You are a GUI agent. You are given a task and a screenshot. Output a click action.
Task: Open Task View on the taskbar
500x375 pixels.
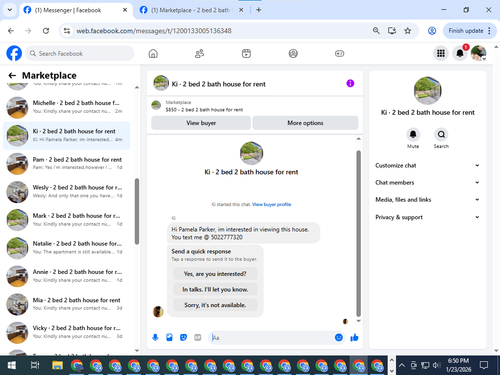(35, 365)
